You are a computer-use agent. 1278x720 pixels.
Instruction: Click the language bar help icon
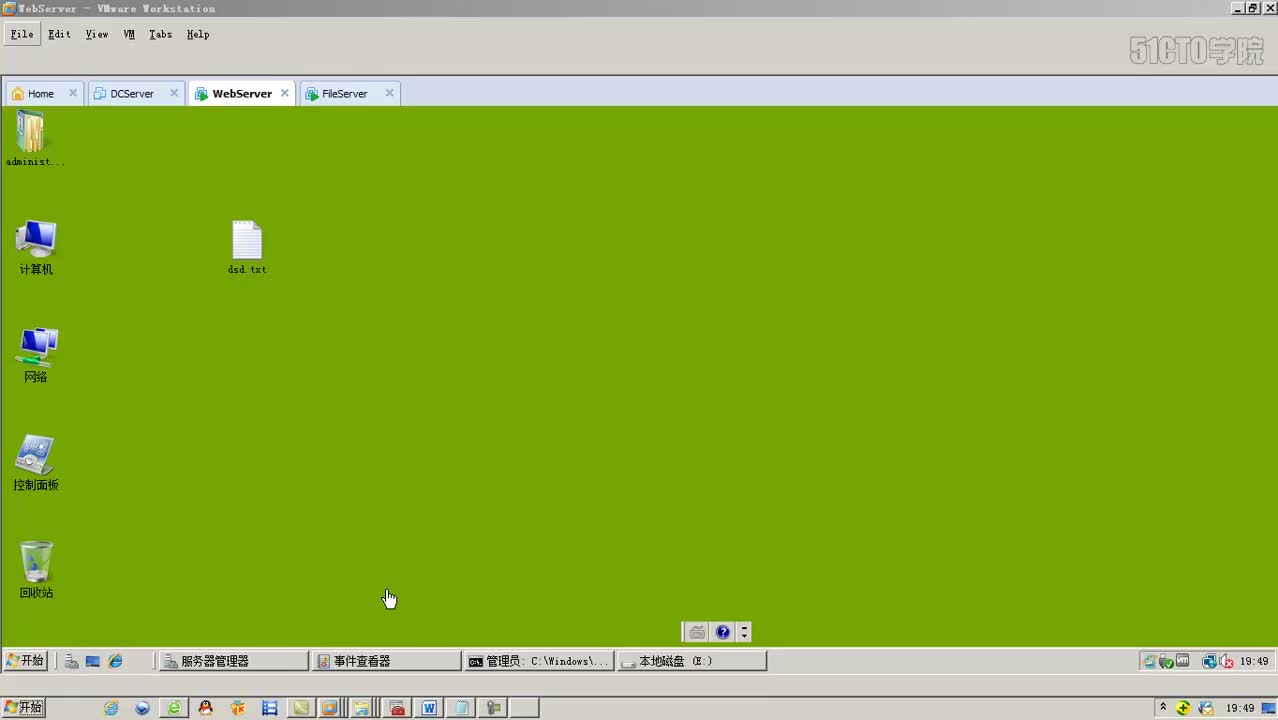(723, 632)
